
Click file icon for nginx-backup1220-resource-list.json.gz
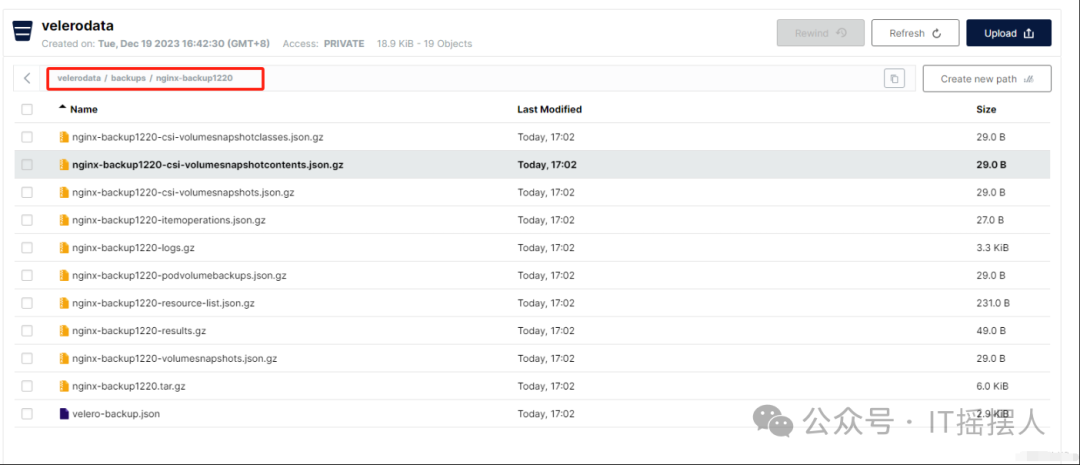pyautogui.click(x=64, y=303)
